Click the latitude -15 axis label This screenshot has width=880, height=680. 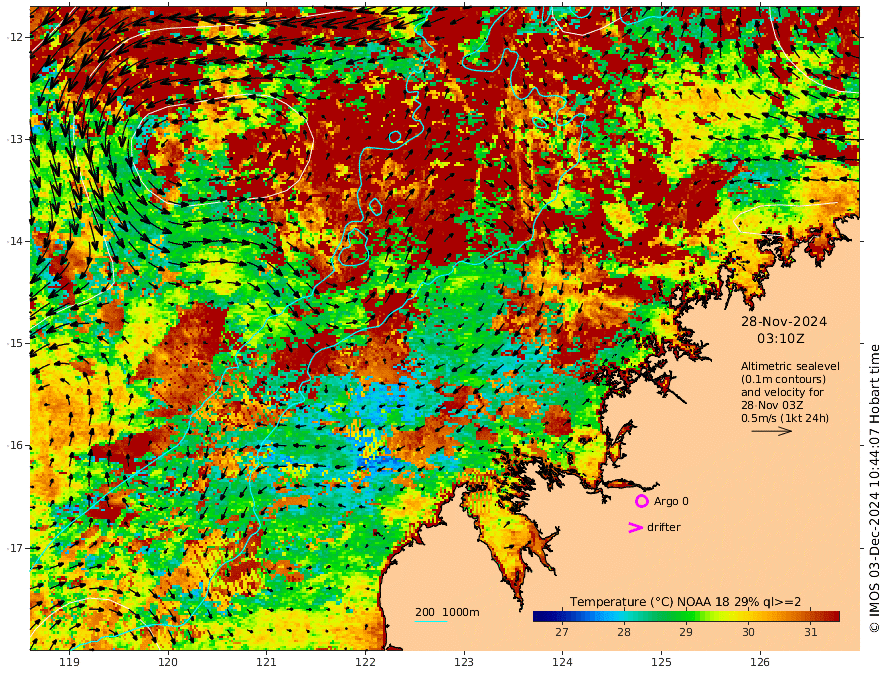[x=14, y=343]
